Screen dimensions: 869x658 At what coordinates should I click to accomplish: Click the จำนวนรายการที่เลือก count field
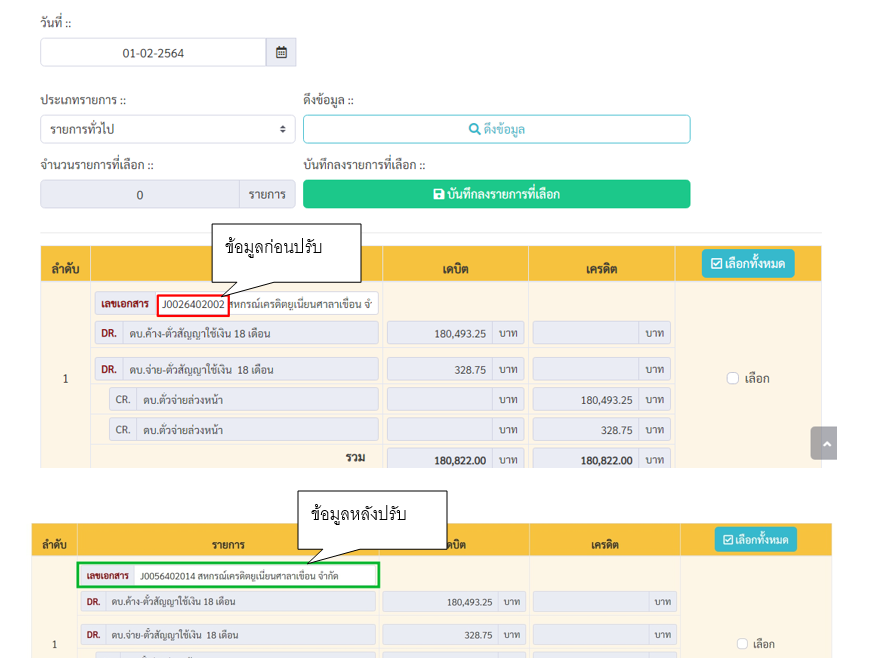139,195
